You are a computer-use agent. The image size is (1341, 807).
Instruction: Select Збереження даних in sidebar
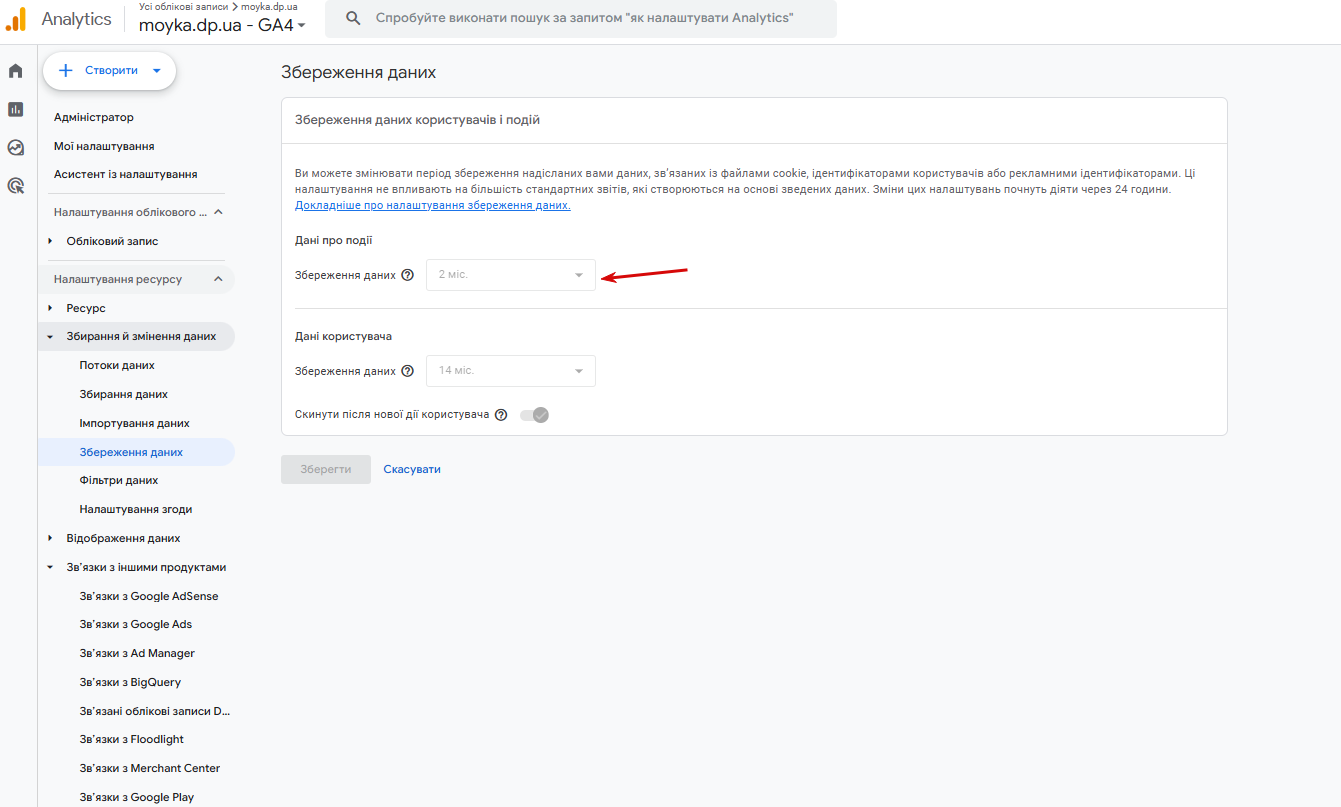[136, 452]
